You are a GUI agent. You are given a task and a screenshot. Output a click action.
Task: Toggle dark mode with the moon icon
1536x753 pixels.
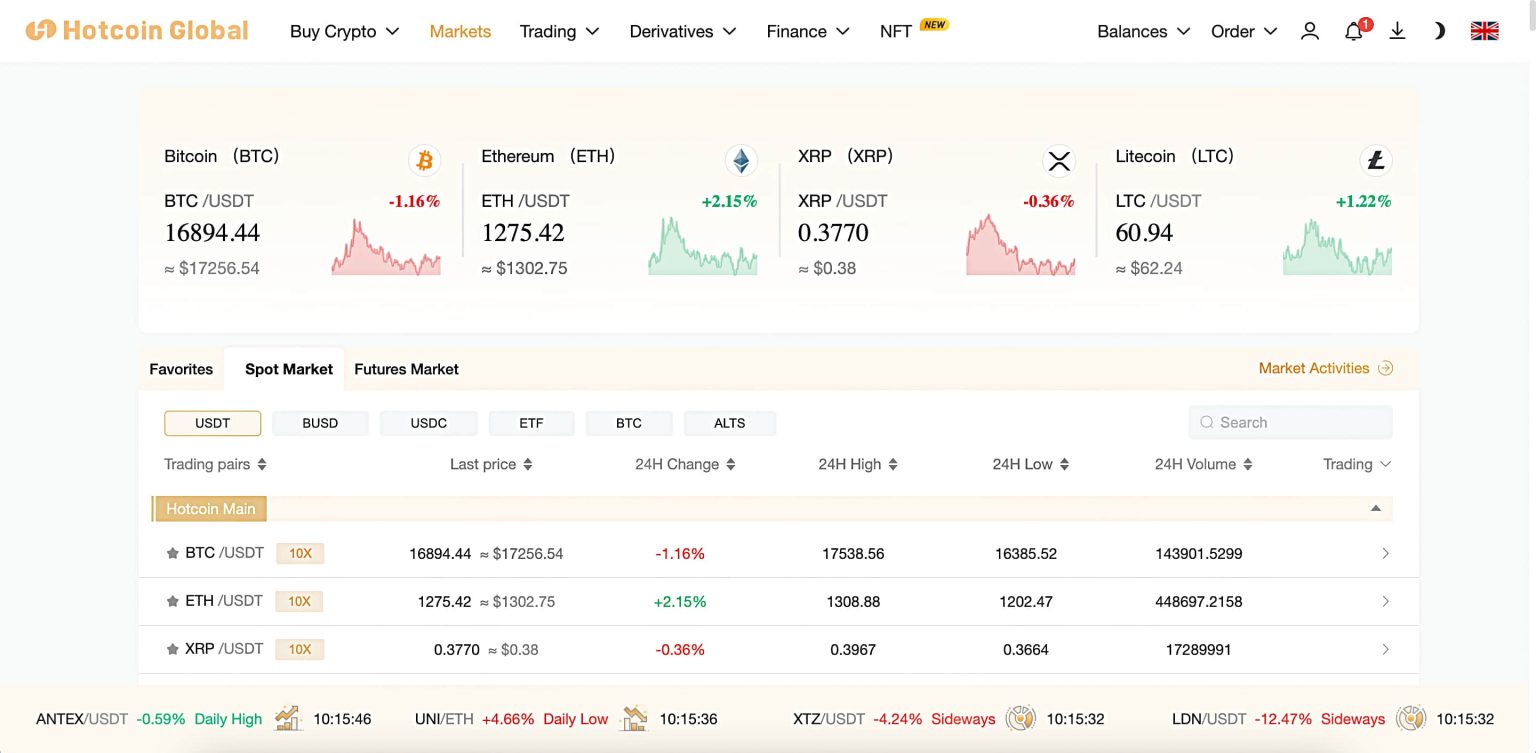(x=1438, y=31)
